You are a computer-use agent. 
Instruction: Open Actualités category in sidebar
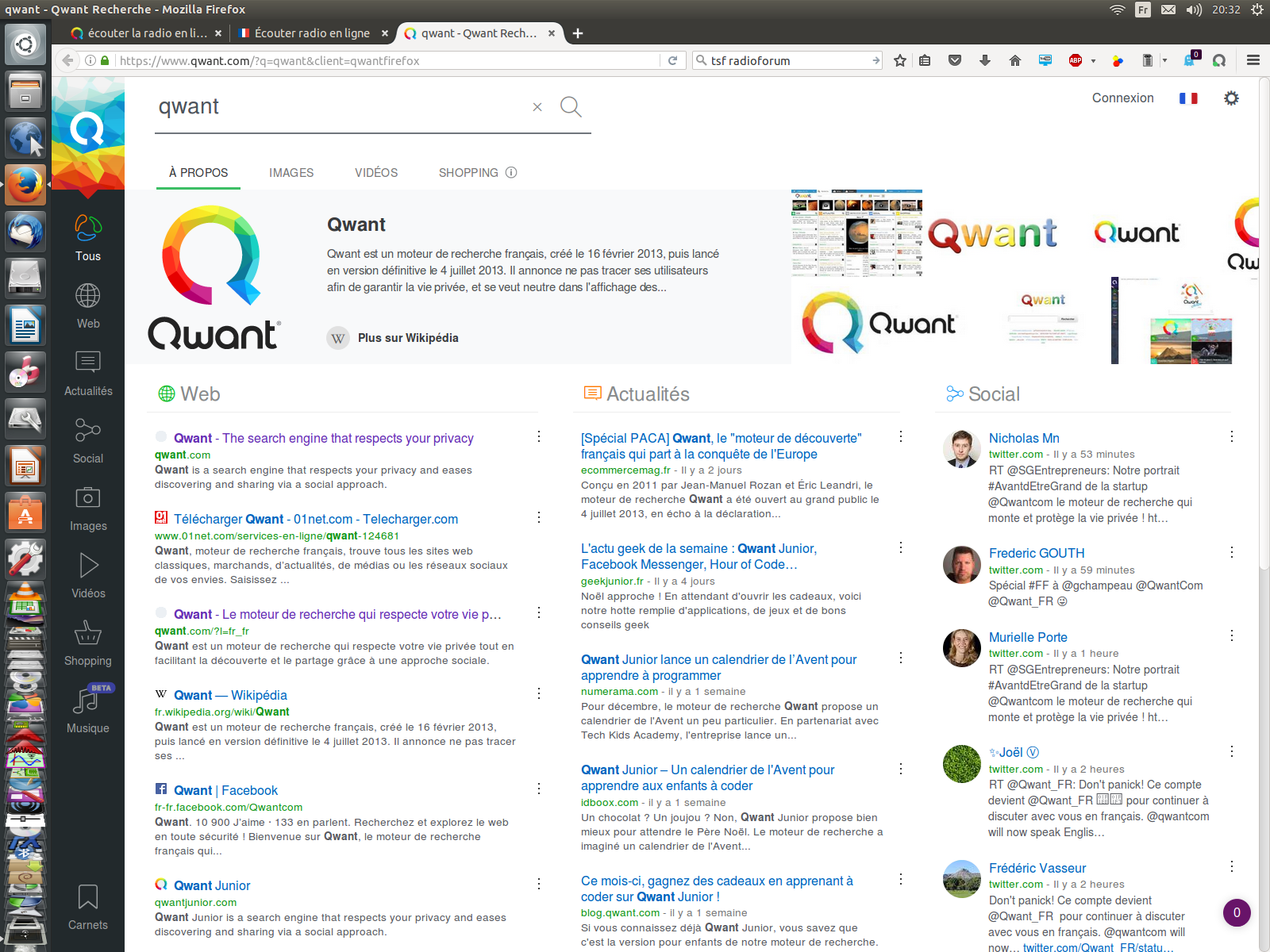coord(88,374)
